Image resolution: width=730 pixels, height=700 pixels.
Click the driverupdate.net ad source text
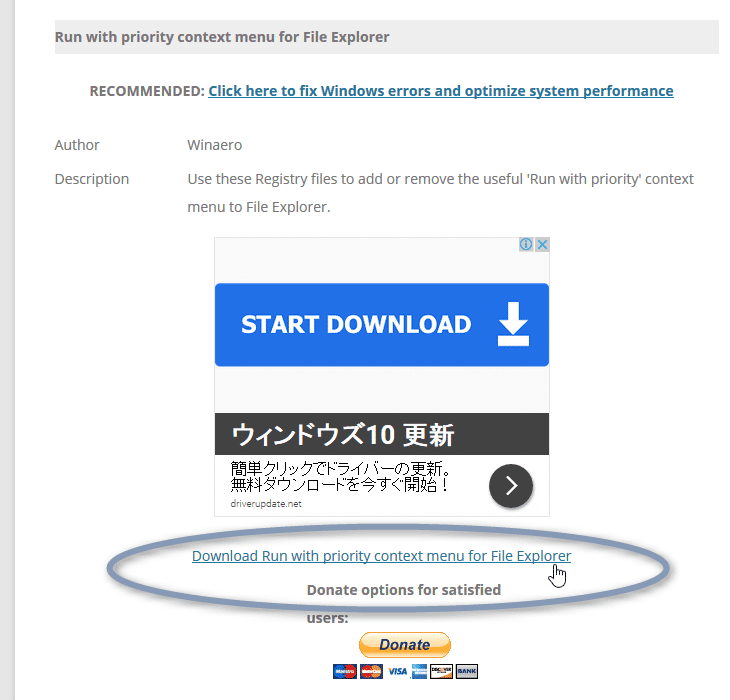pos(266,504)
